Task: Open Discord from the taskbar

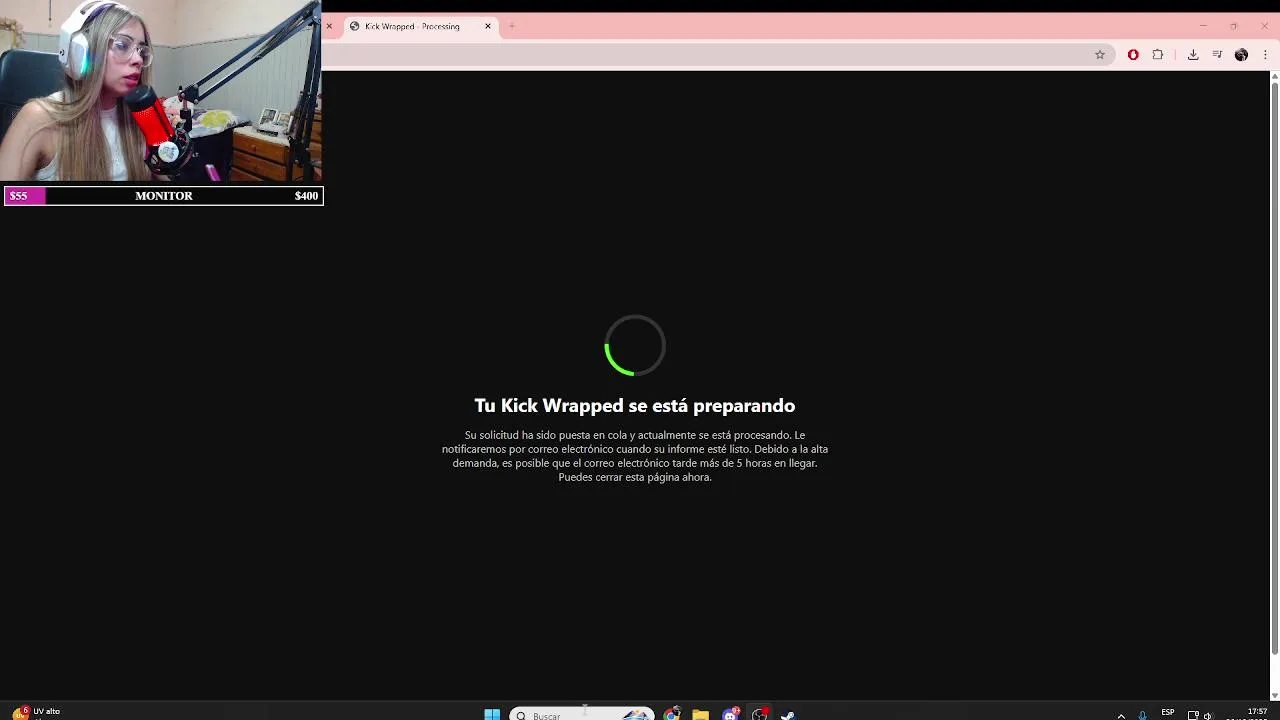Action: [x=730, y=715]
